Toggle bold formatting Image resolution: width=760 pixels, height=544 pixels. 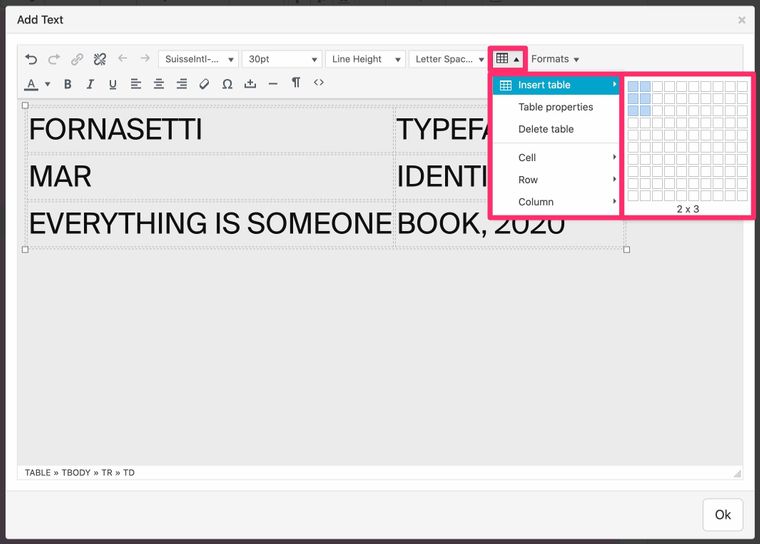pyautogui.click(x=68, y=84)
